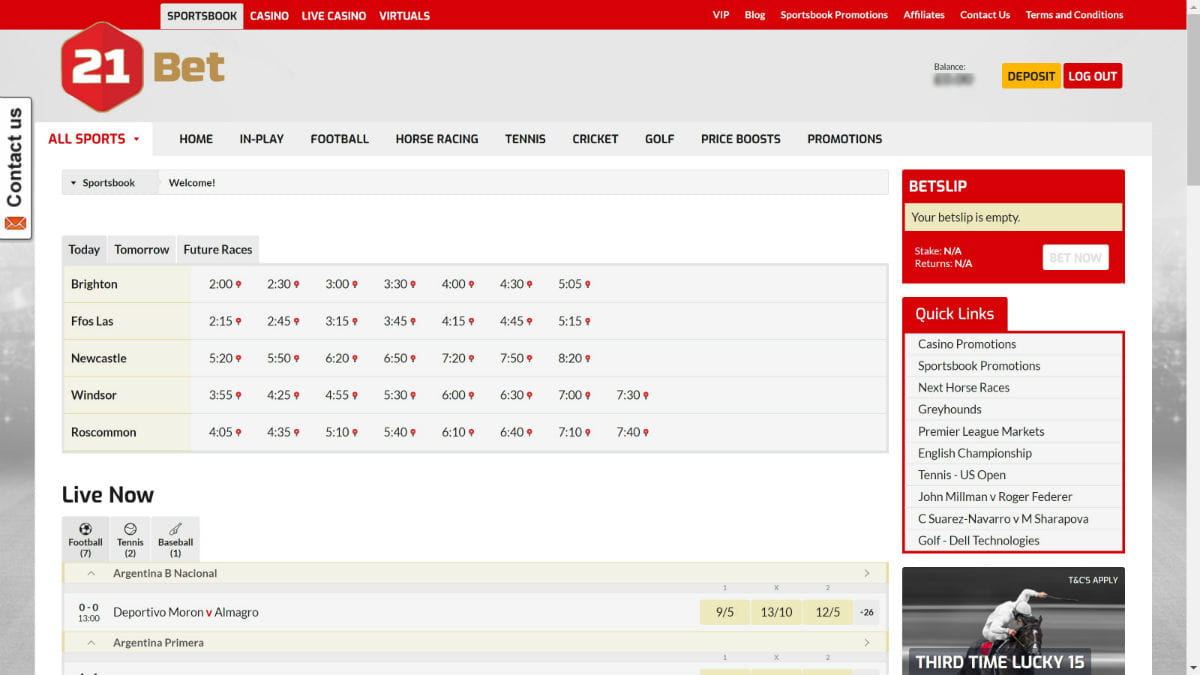The height and width of the screenshot is (675, 1200).
Task: Open Next Horse Races quick link
Action: click(x=964, y=388)
